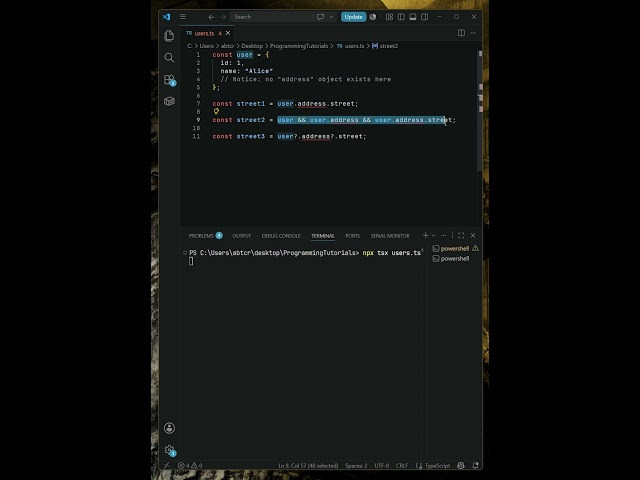This screenshot has height=480, width=640.
Task: Close the users.ts tab
Action: pyautogui.click(x=228, y=33)
